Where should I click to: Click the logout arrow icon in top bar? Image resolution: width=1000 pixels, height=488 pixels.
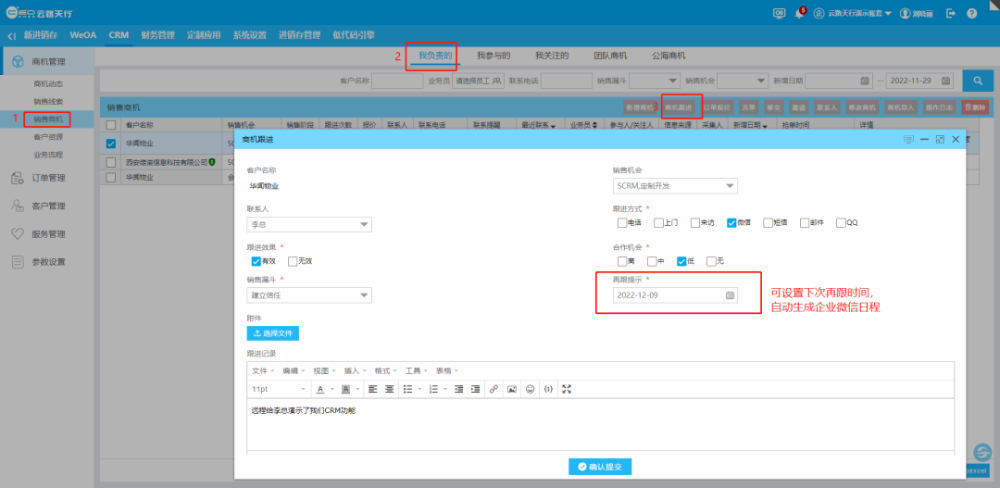951,13
